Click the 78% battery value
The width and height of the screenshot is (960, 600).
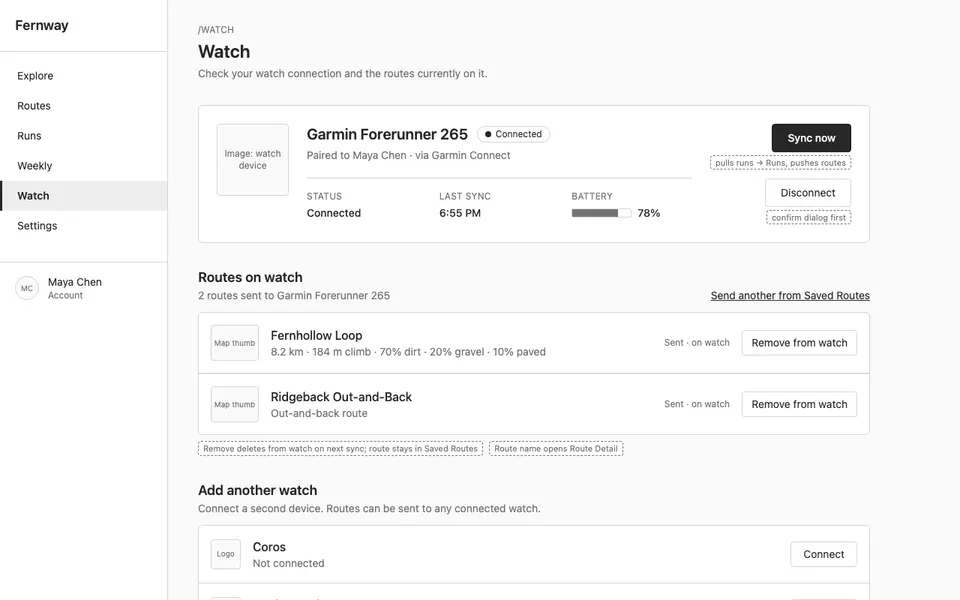648,213
